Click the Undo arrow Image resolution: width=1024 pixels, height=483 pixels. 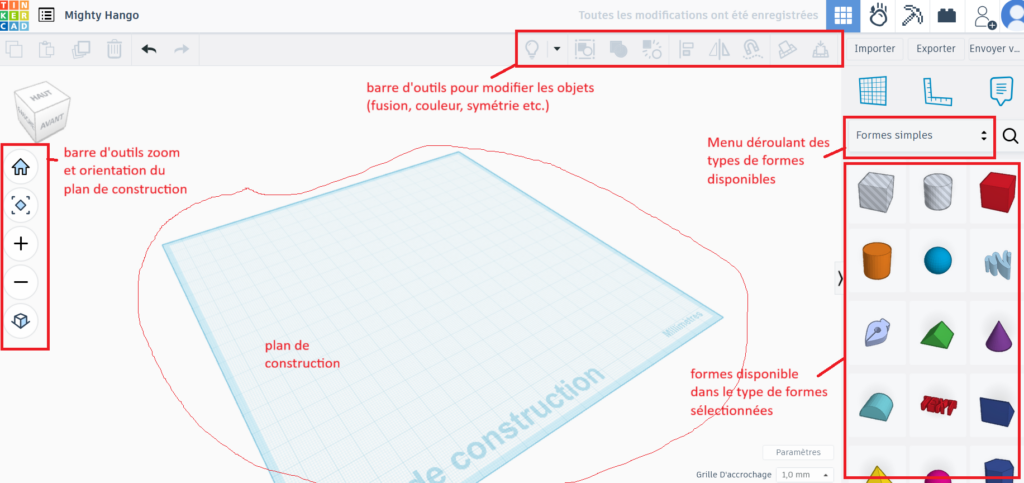point(149,48)
